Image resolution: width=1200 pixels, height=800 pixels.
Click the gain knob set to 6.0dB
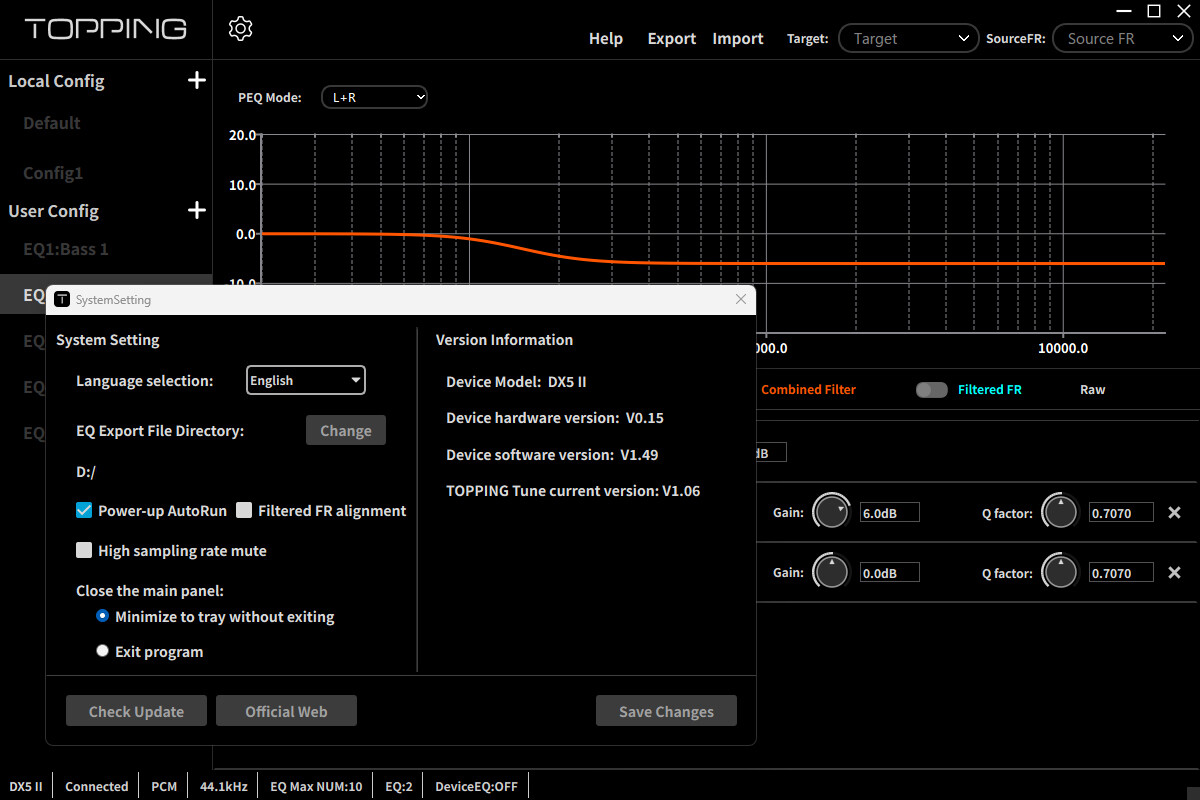click(x=831, y=512)
